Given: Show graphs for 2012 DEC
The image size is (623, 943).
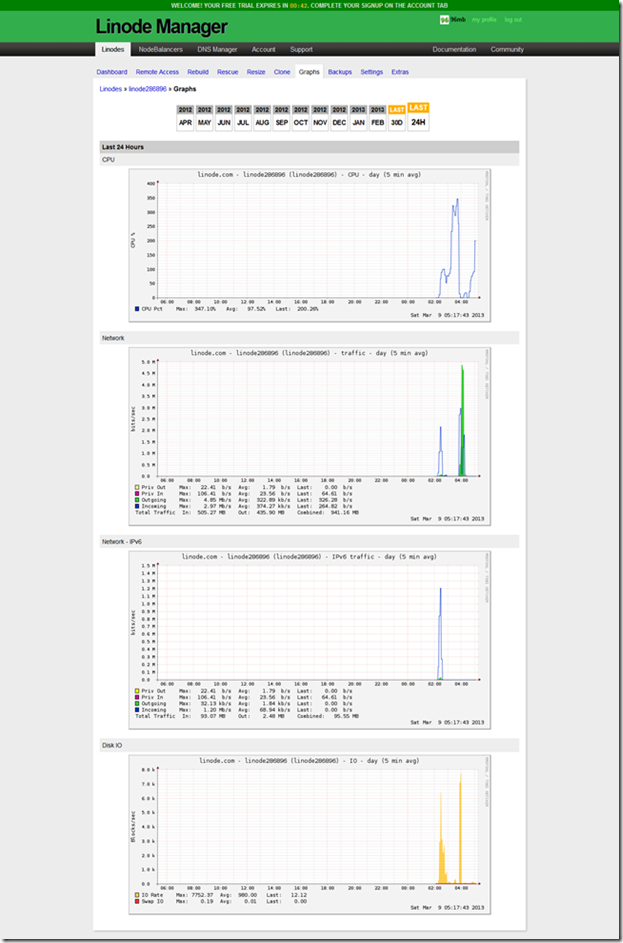Looking at the screenshot, I should tap(339, 117).
